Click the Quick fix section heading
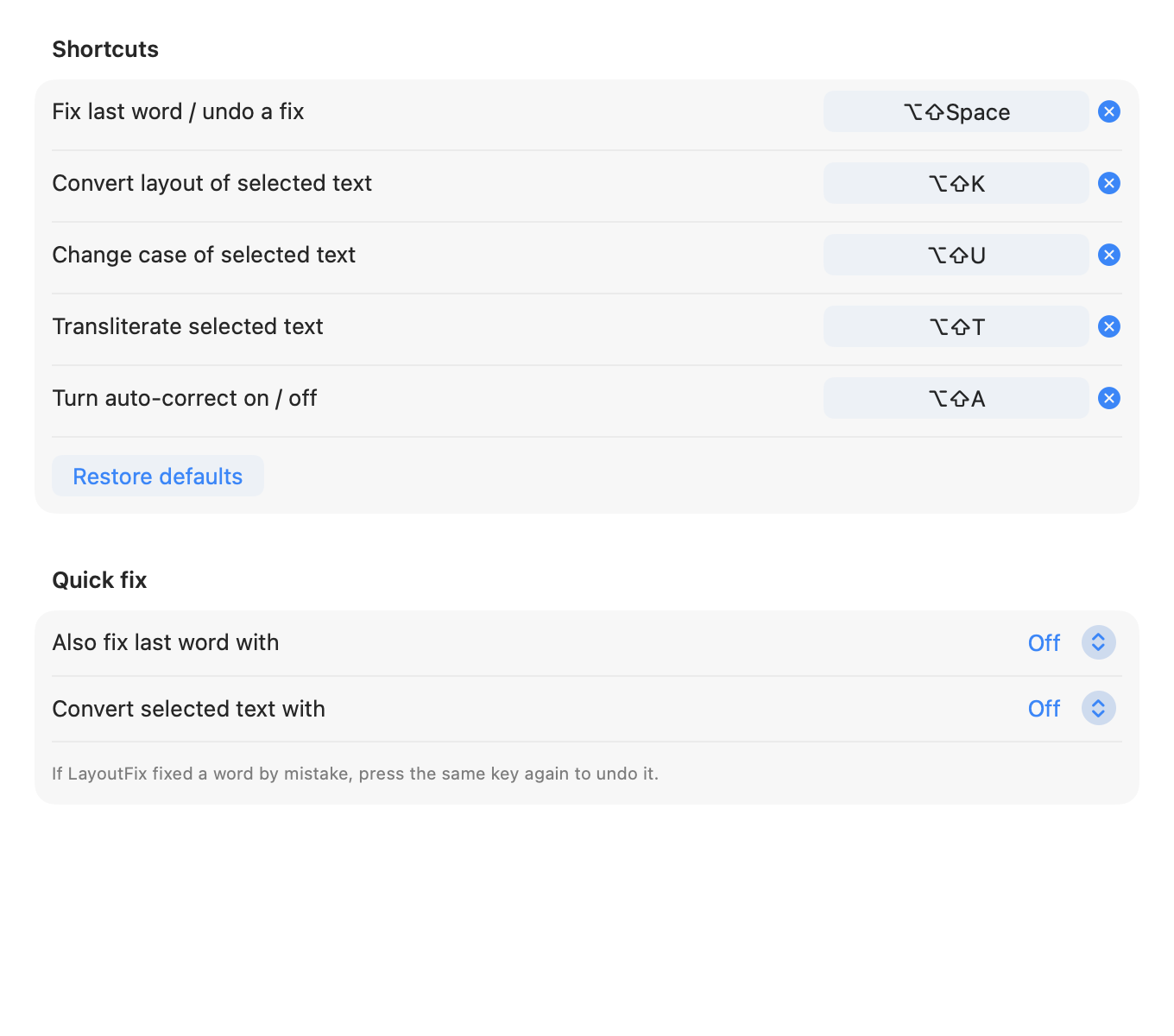The height and width of the screenshot is (1036, 1174). tap(99, 580)
